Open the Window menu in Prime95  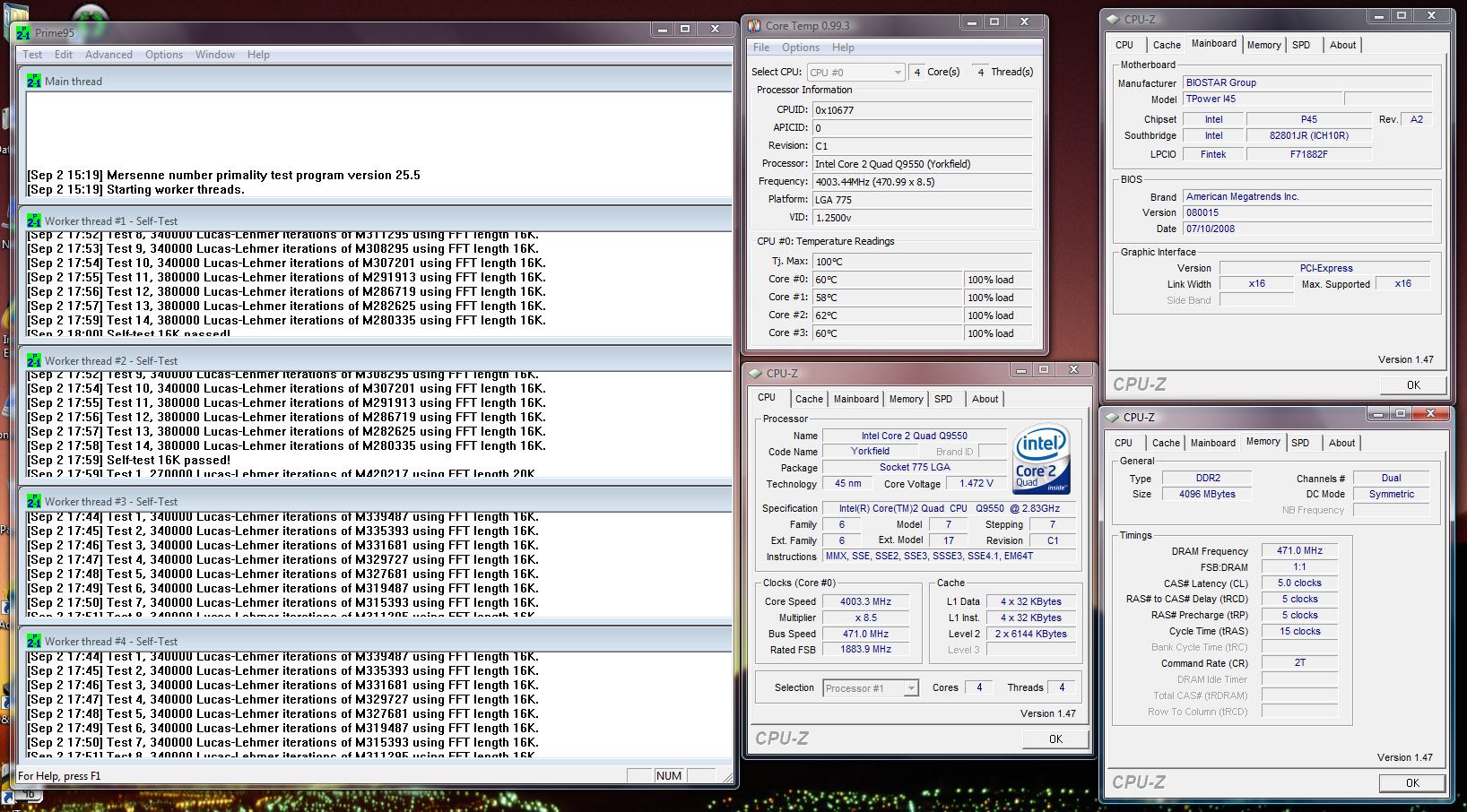coord(215,55)
